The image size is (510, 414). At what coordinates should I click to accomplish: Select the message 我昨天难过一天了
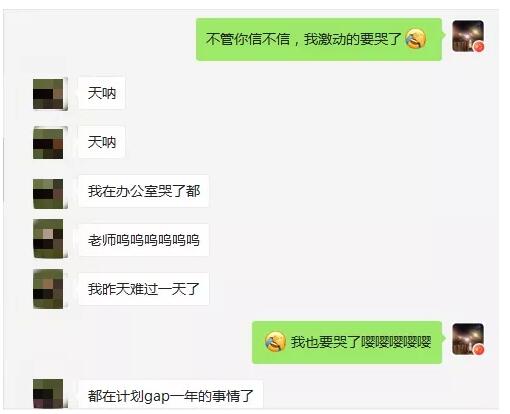[144, 289]
